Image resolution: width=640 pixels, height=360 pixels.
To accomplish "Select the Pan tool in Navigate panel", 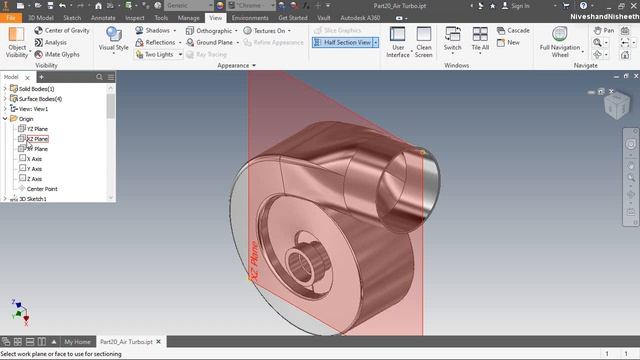I will tap(604, 31).
